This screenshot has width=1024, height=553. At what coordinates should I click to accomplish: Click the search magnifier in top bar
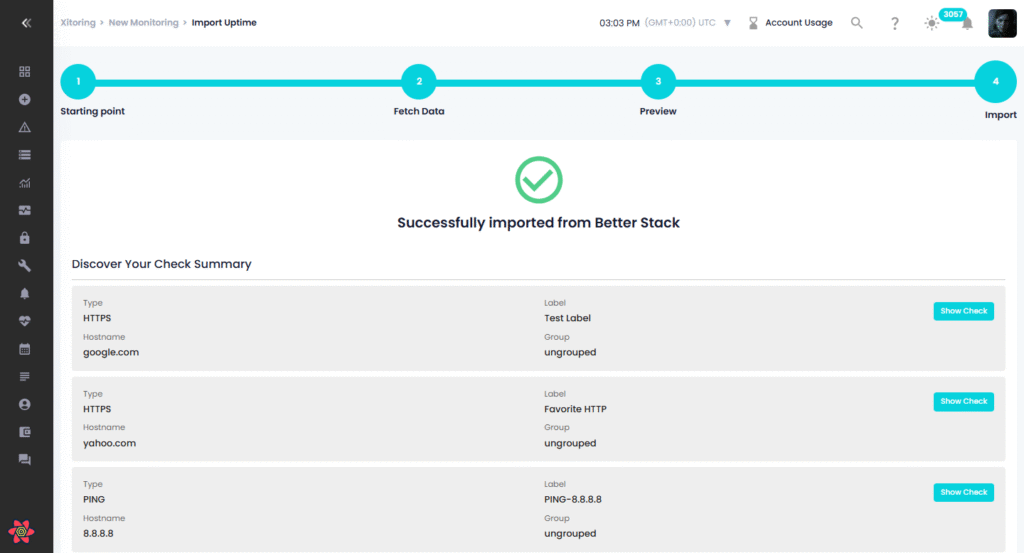(x=857, y=23)
